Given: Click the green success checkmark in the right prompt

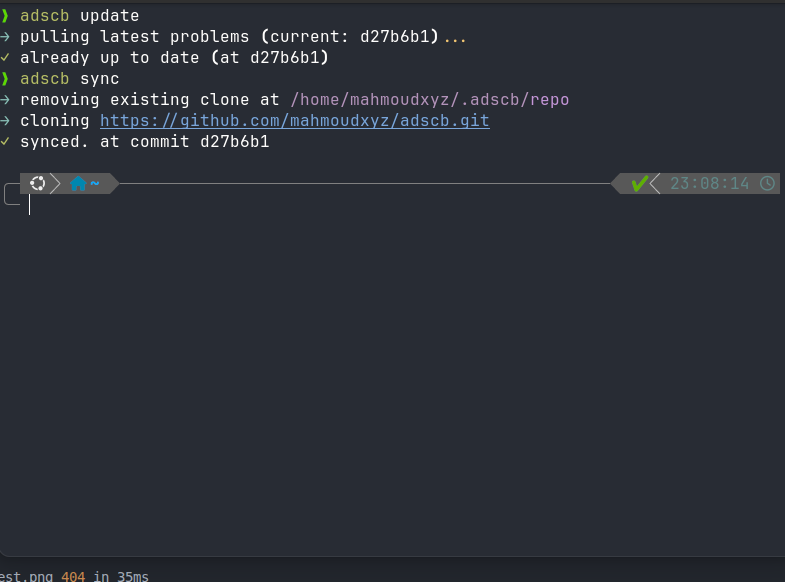Looking at the screenshot, I should pos(639,183).
